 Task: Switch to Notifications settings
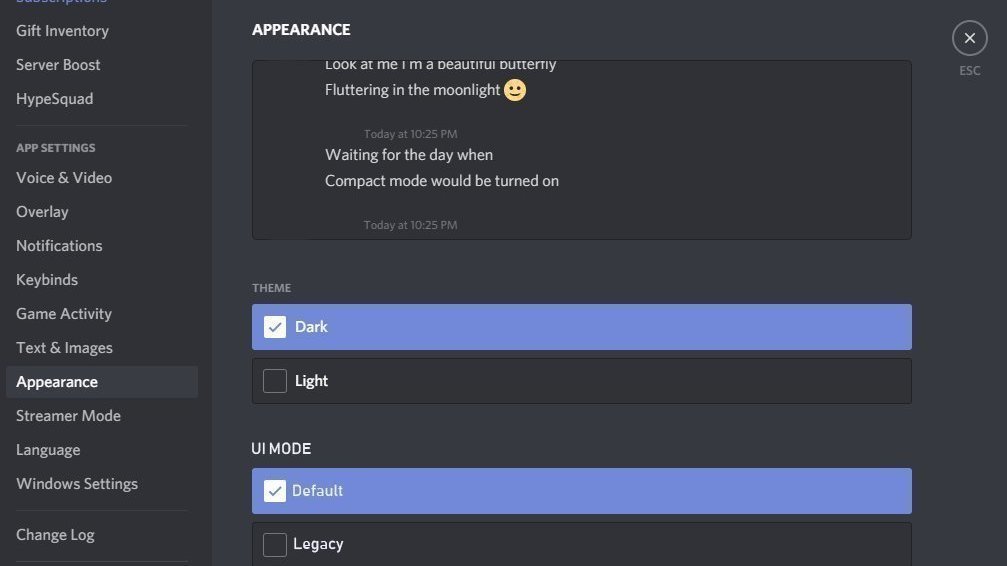pos(59,246)
